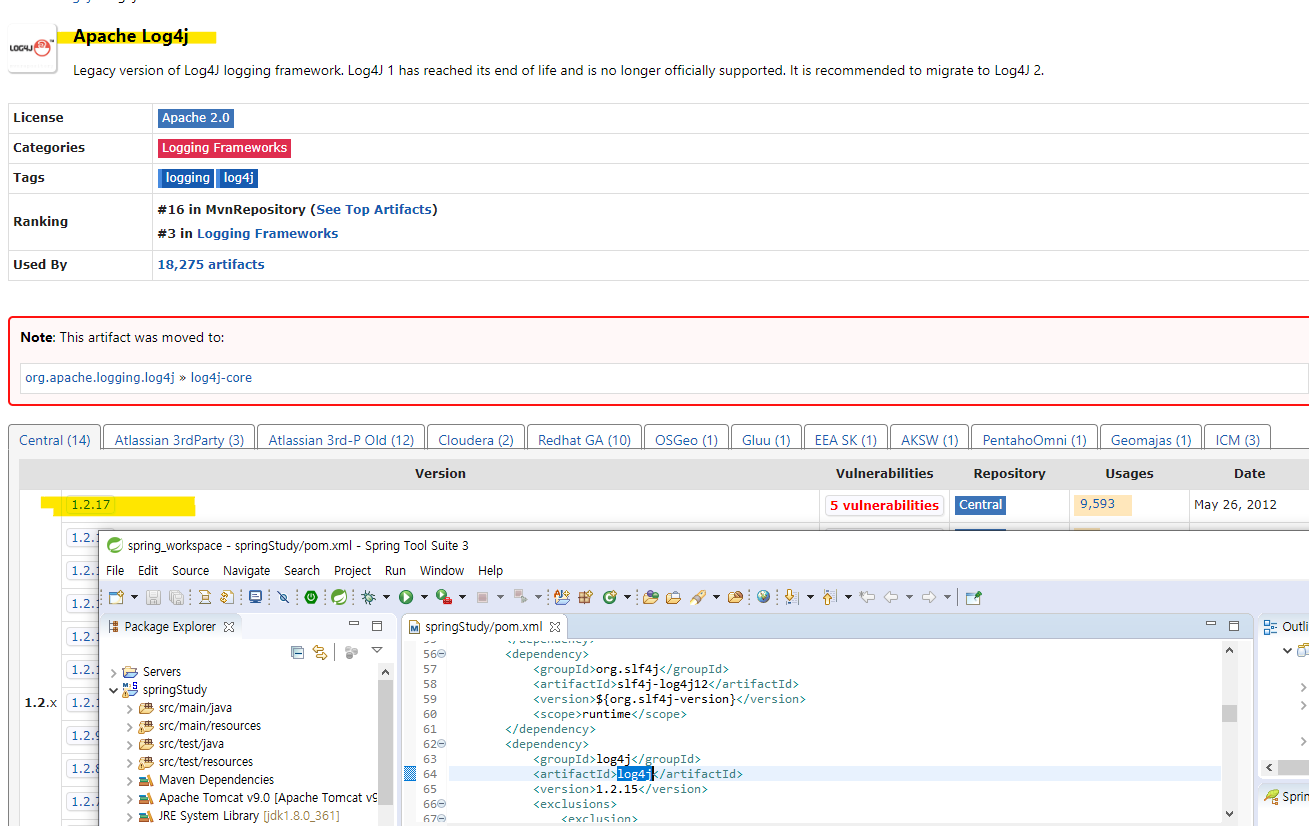Viewport: 1309px width, 826px height.
Task: Click the New wizard toolbar icon
Action: pos(116,597)
